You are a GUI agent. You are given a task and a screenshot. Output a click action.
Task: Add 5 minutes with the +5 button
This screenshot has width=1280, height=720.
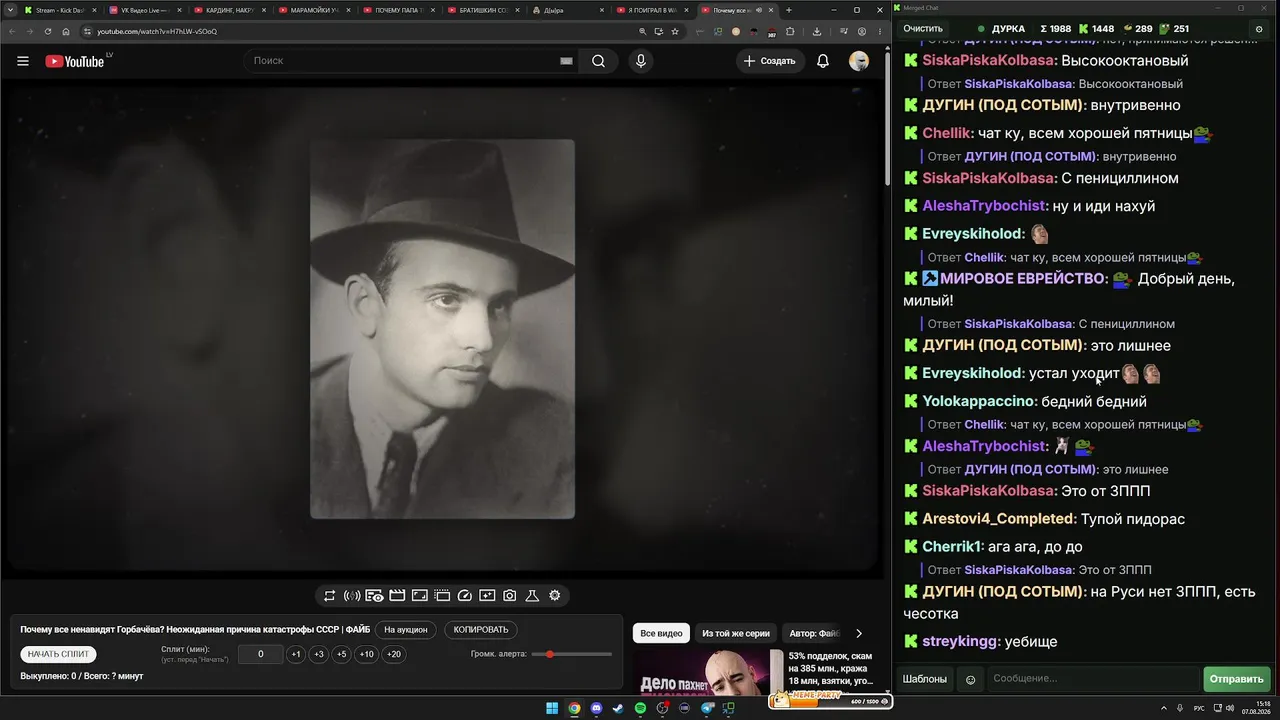[x=342, y=654]
